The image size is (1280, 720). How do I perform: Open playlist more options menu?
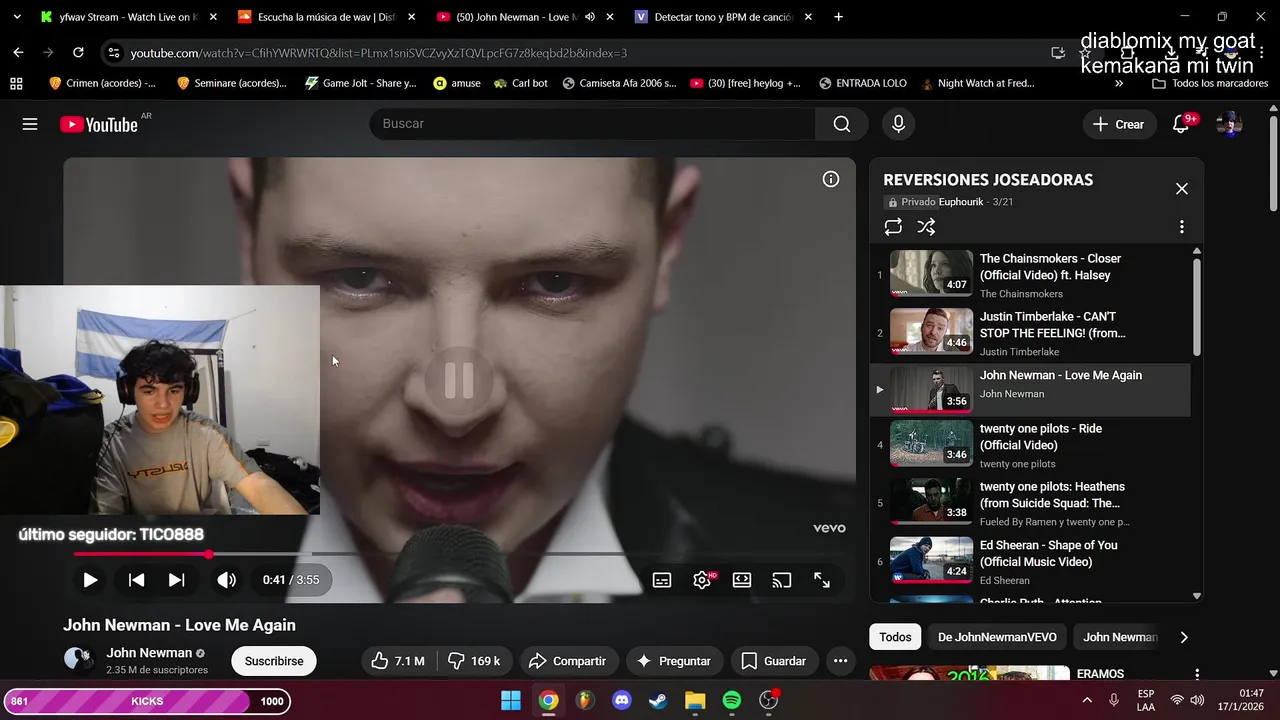[x=1181, y=227]
